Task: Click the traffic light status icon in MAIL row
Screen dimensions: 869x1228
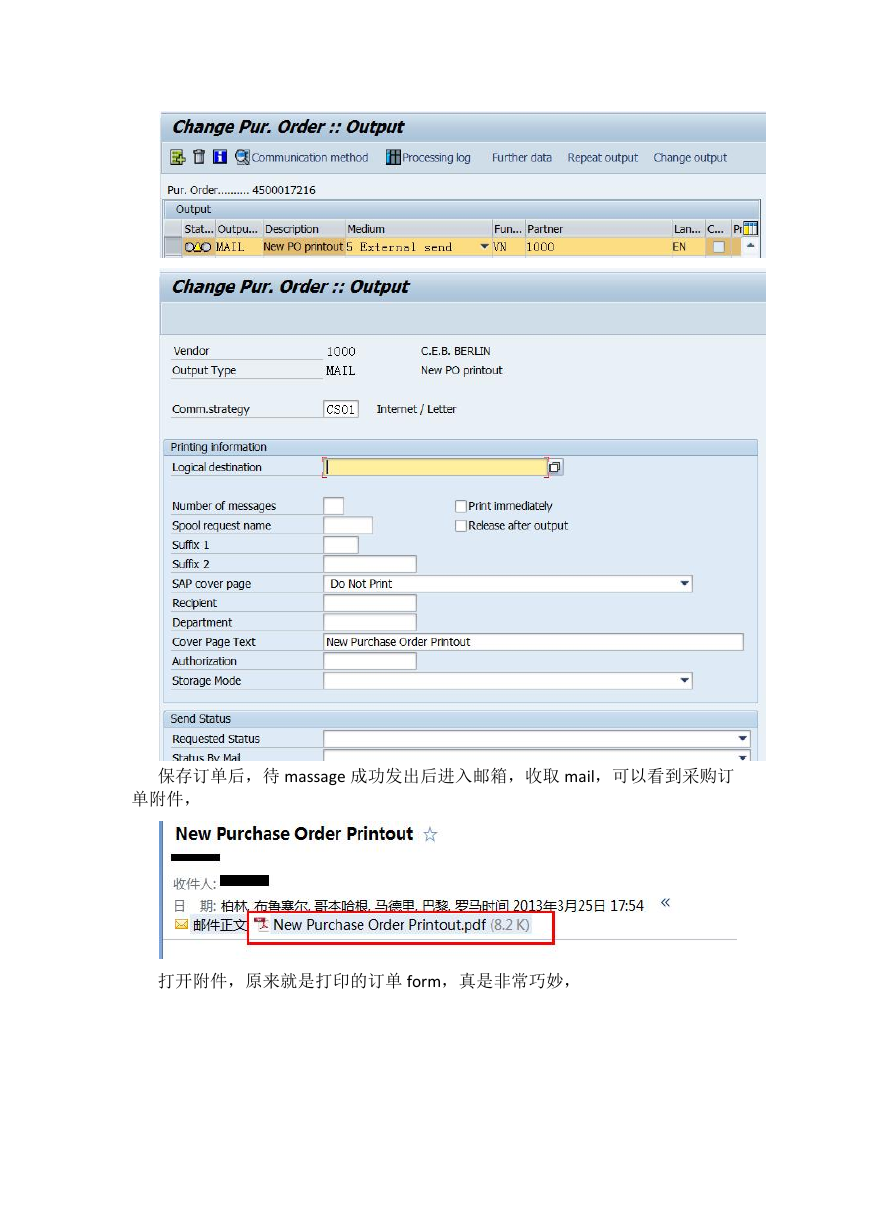Action: [198, 247]
